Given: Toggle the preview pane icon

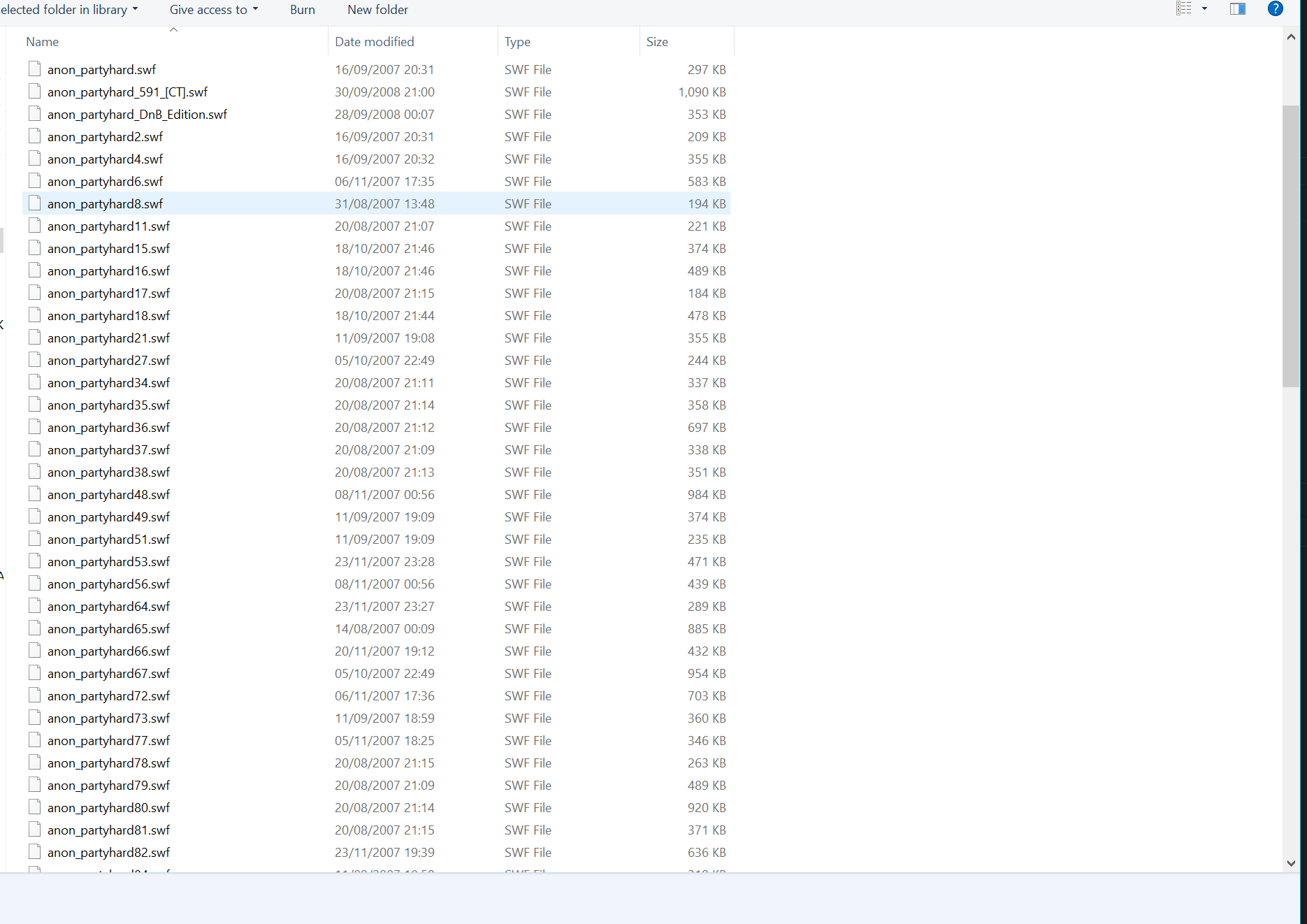Looking at the screenshot, I should coord(1238,9).
